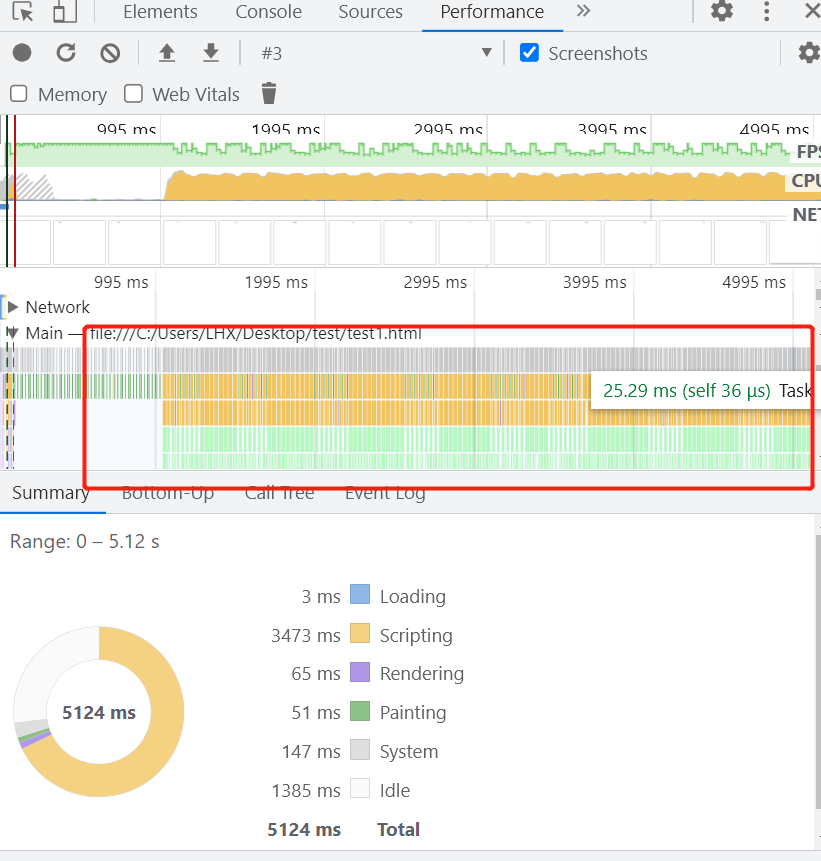The width and height of the screenshot is (821, 861).
Task: Open the Bottom-Up tab
Action: tap(167, 493)
